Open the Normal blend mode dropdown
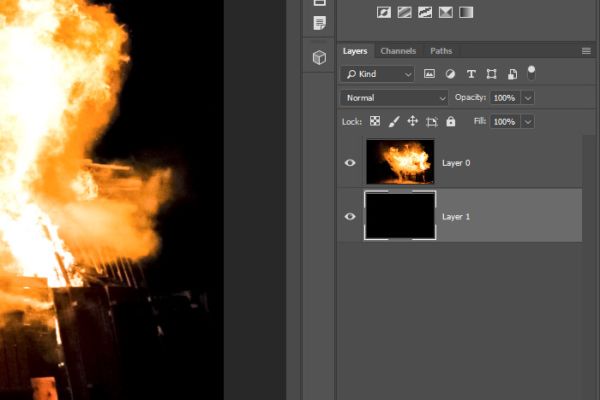 [394, 98]
